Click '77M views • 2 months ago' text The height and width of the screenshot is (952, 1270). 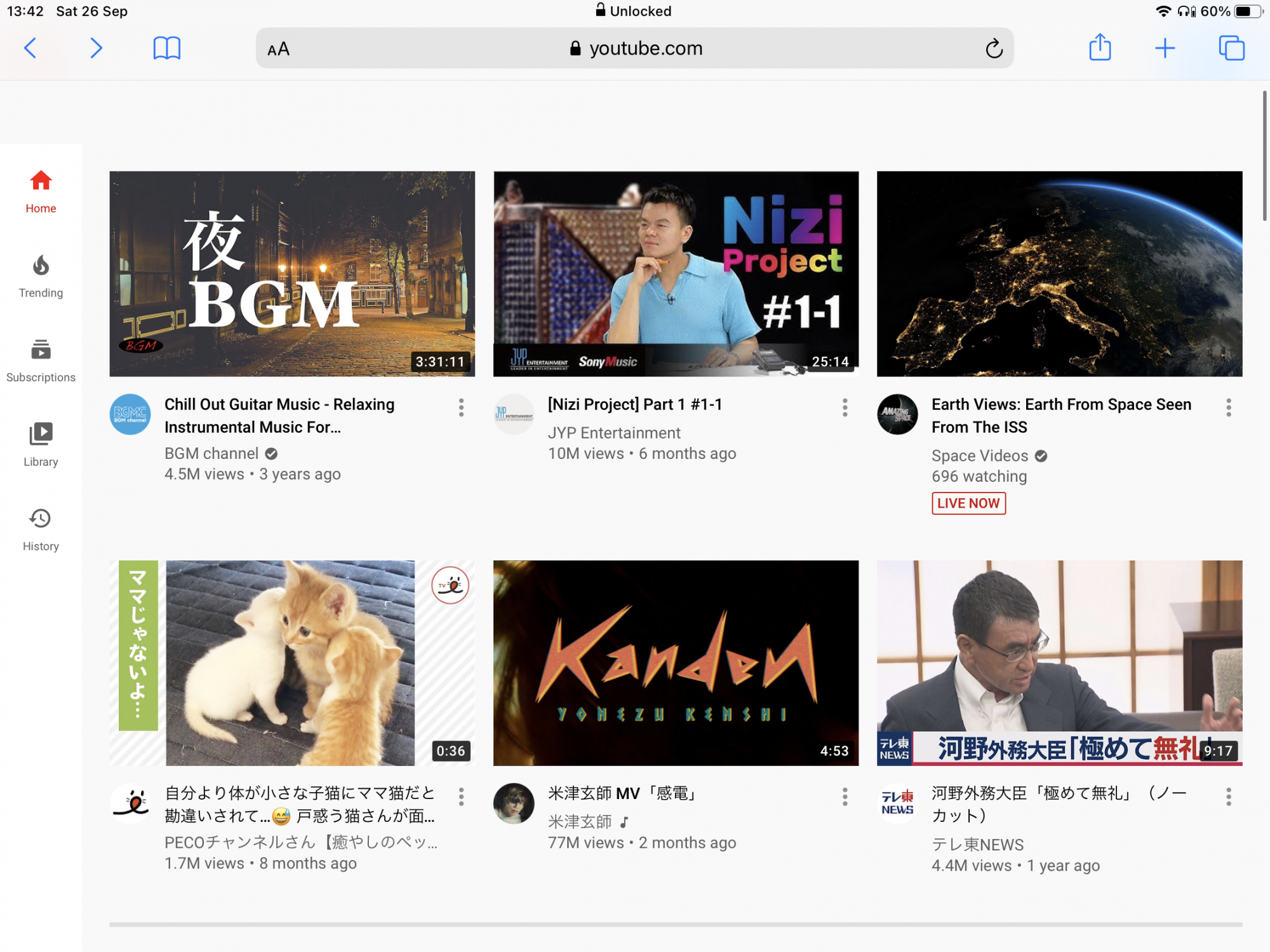(642, 842)
